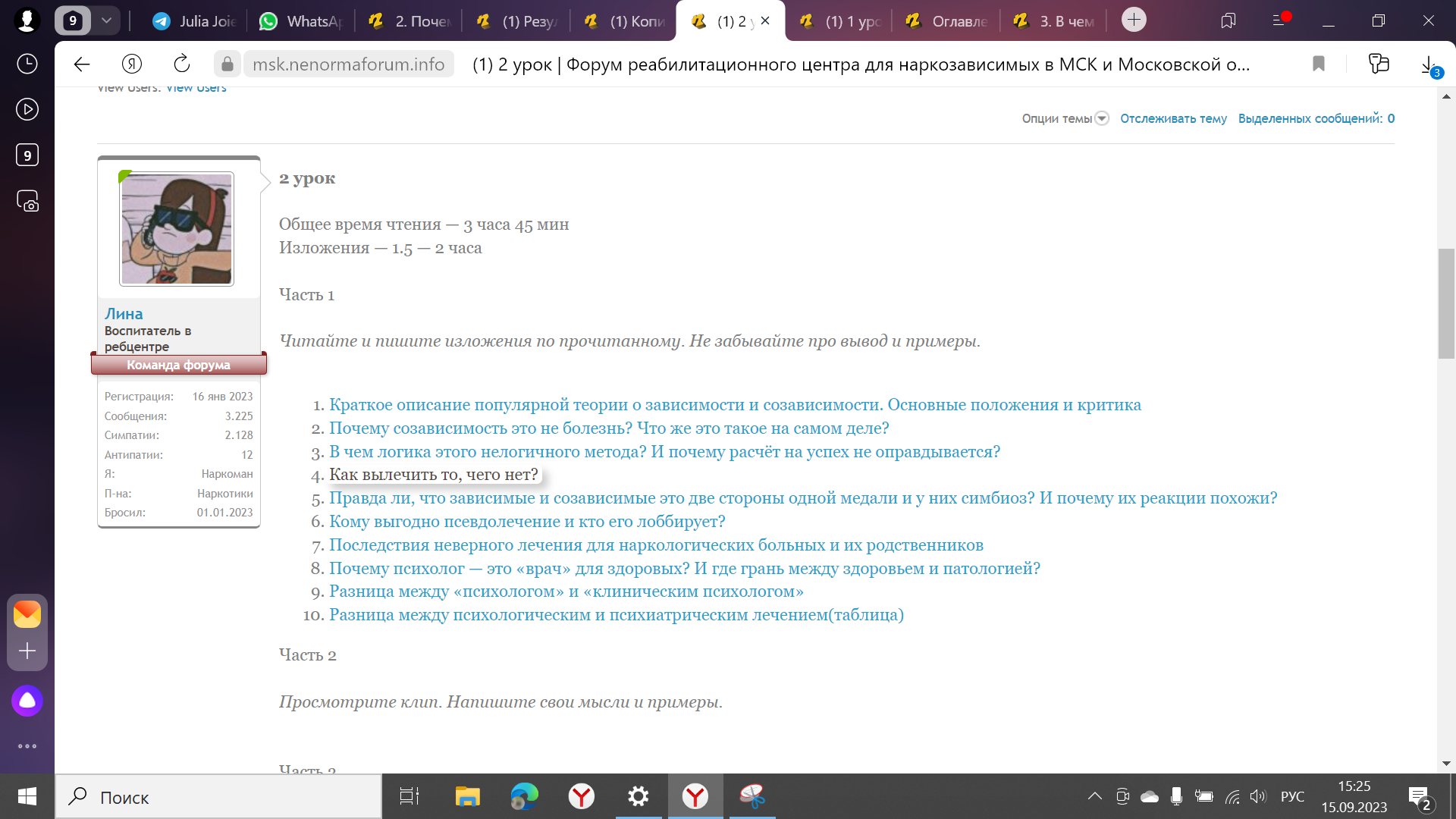
Task: Show hidden system tray icons chevron
Action: click(1094, 796)
